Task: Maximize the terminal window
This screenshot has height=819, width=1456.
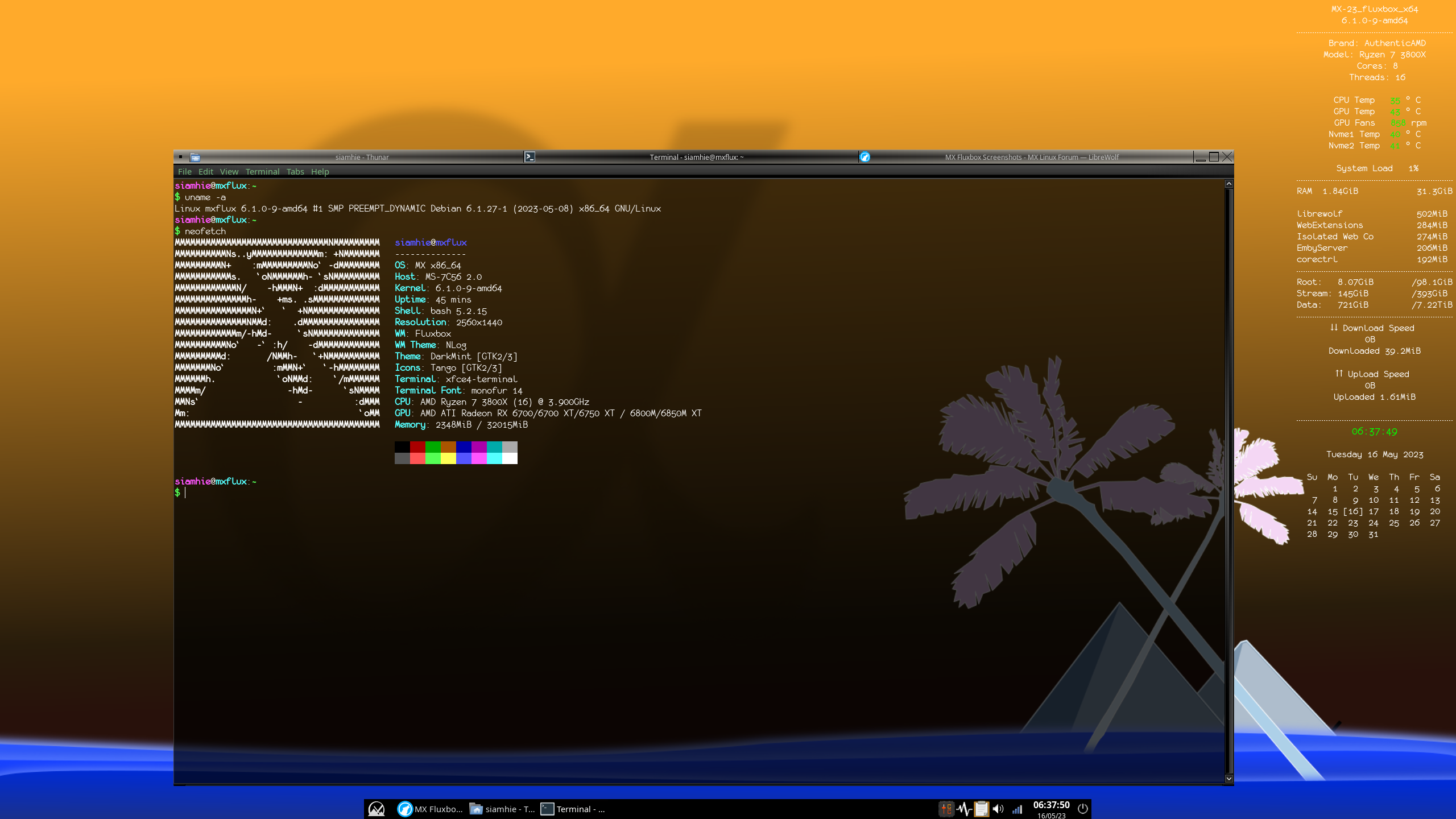Action: pos(1214,157)
